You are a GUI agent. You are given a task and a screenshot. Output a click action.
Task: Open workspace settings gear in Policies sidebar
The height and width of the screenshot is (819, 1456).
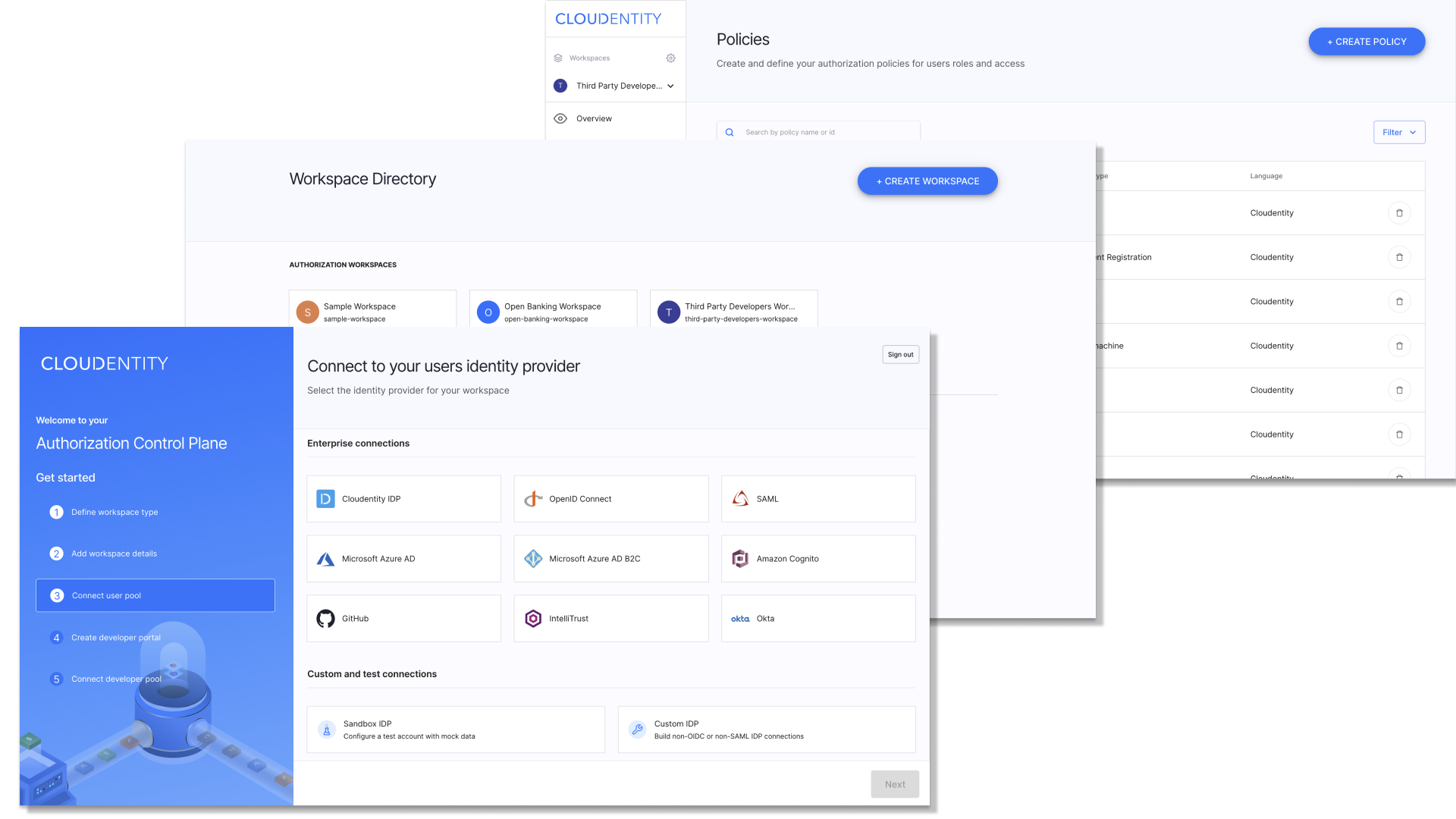pos(670,58)
